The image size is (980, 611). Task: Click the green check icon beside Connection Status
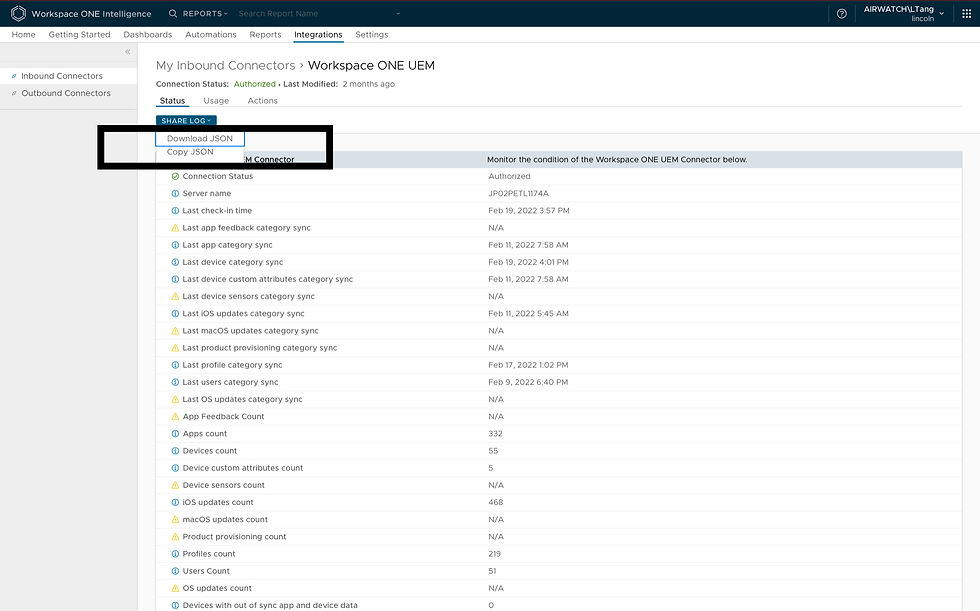coord(175,177)
